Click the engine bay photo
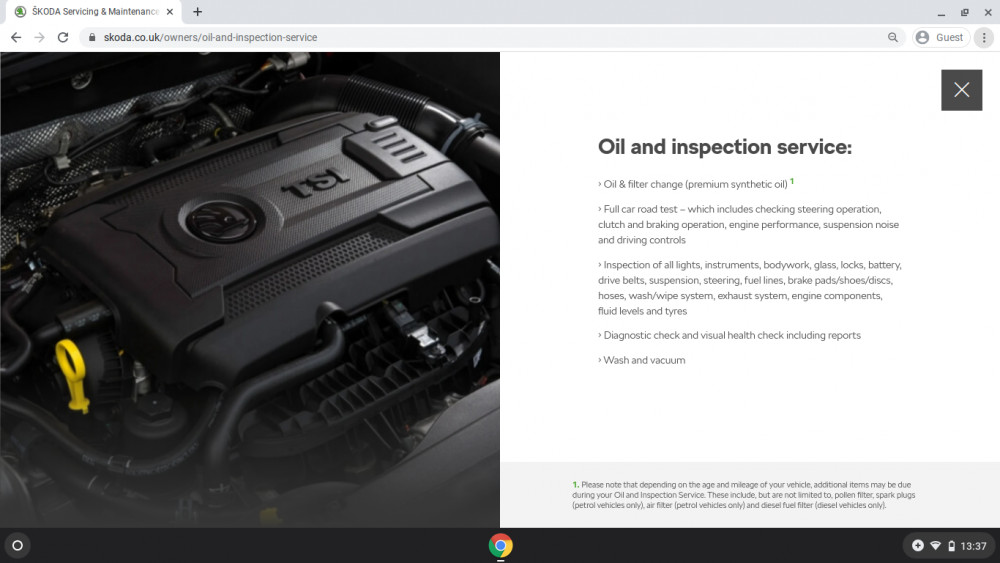The width and height of the screenshot is (1000, 563). click(250, 289)
